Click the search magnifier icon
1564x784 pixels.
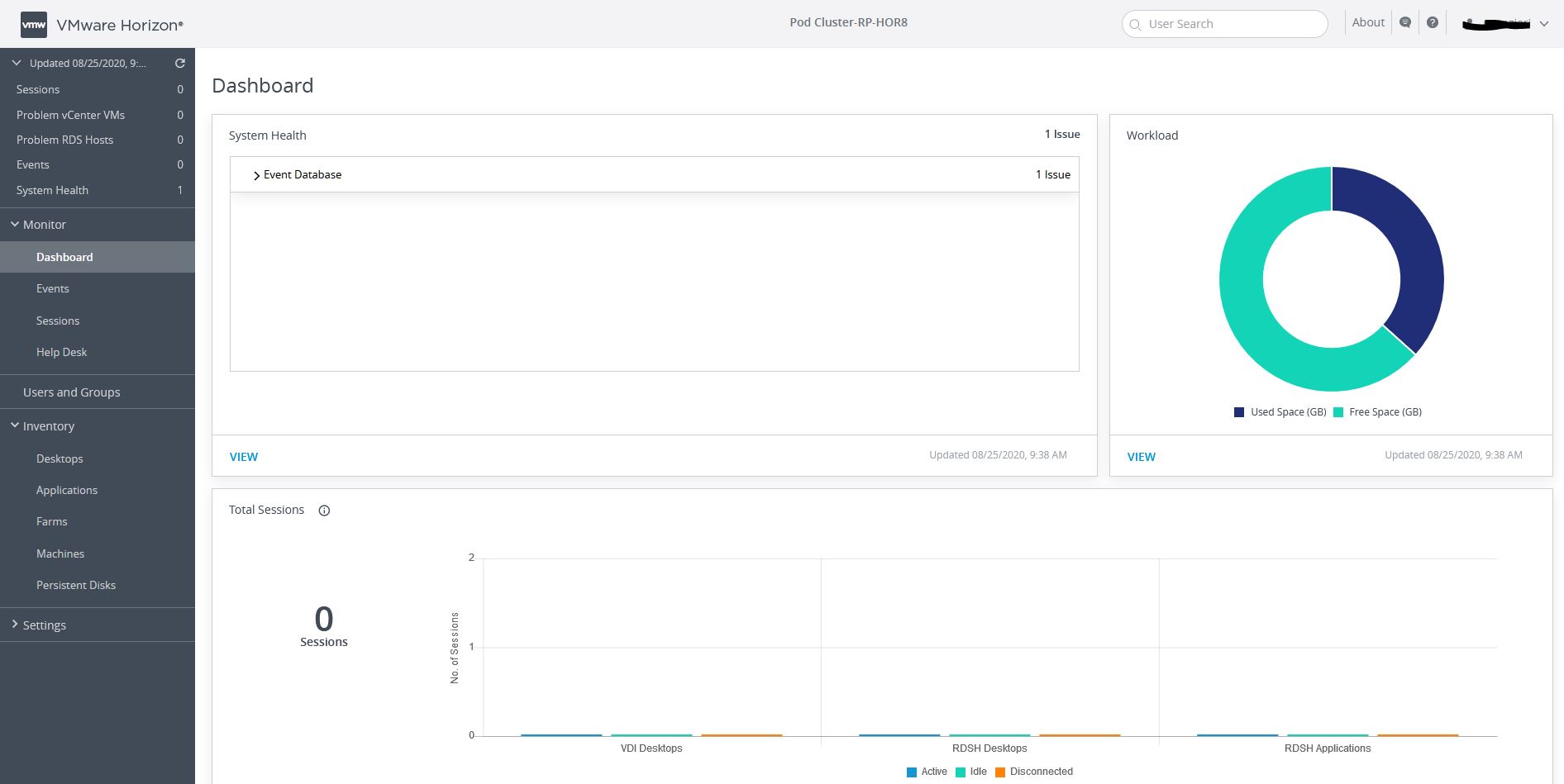[1136, 25]
